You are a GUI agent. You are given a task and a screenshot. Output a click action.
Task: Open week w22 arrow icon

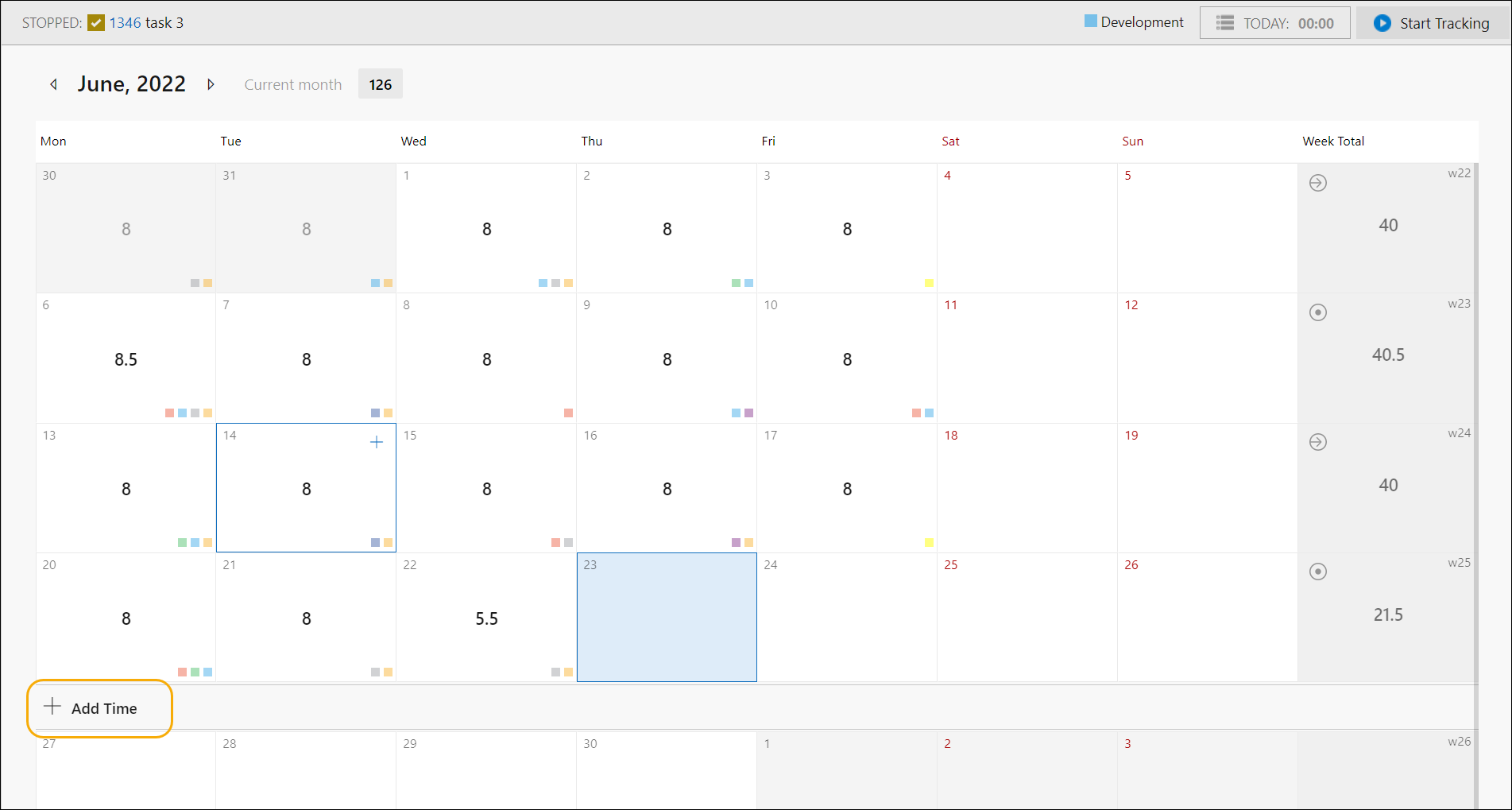(1318, 183)
